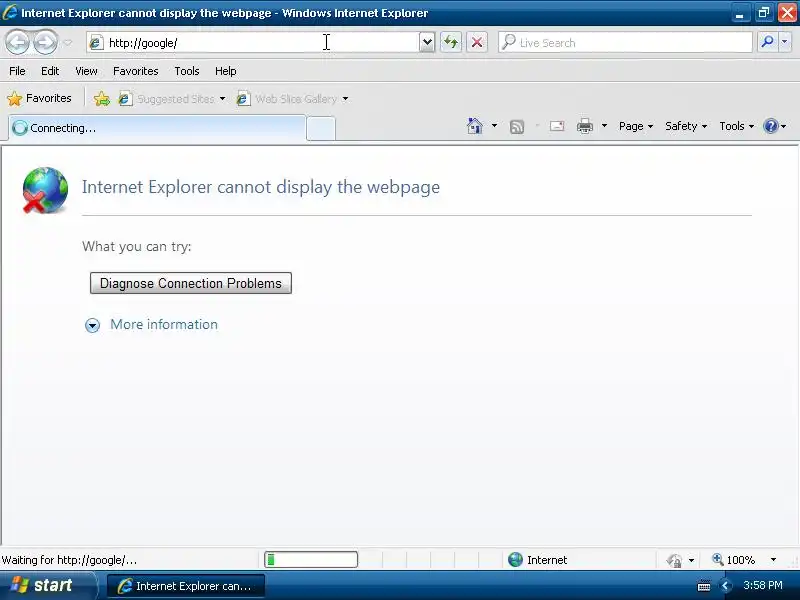Open the recent pages dropdown arrow
This screenshot has height=600, width=800.
pos(68,43)
